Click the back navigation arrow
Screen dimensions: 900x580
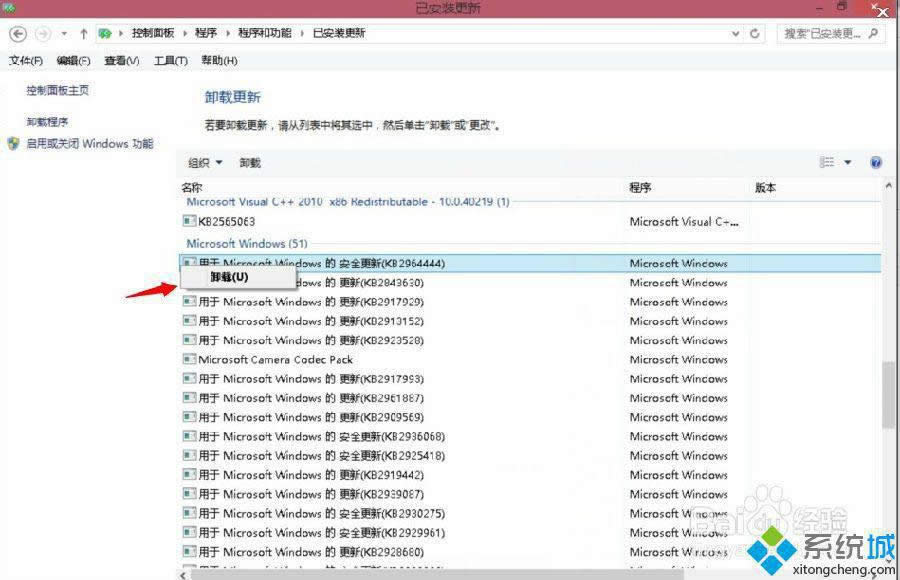point(17,33)
